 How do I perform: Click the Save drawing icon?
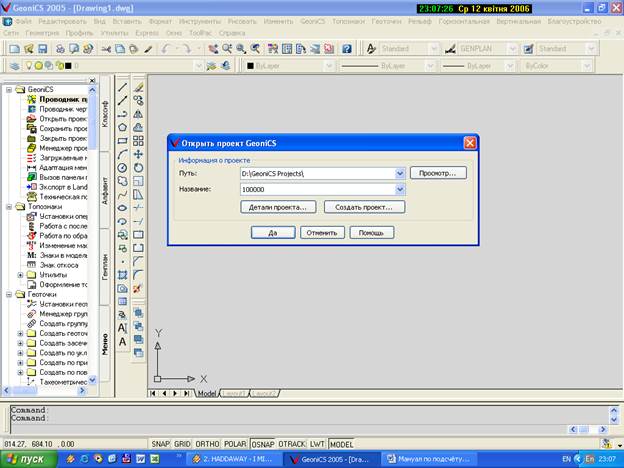pos(43,49)
